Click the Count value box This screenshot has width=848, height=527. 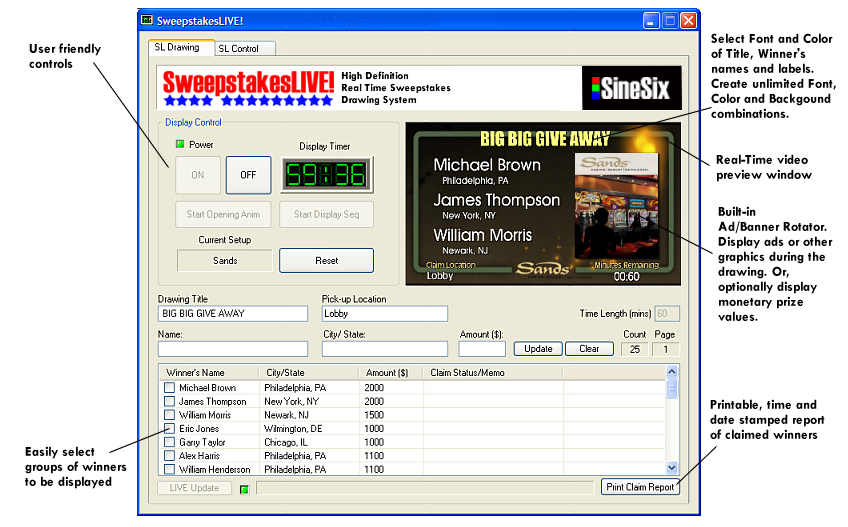[x=635, y=349]
